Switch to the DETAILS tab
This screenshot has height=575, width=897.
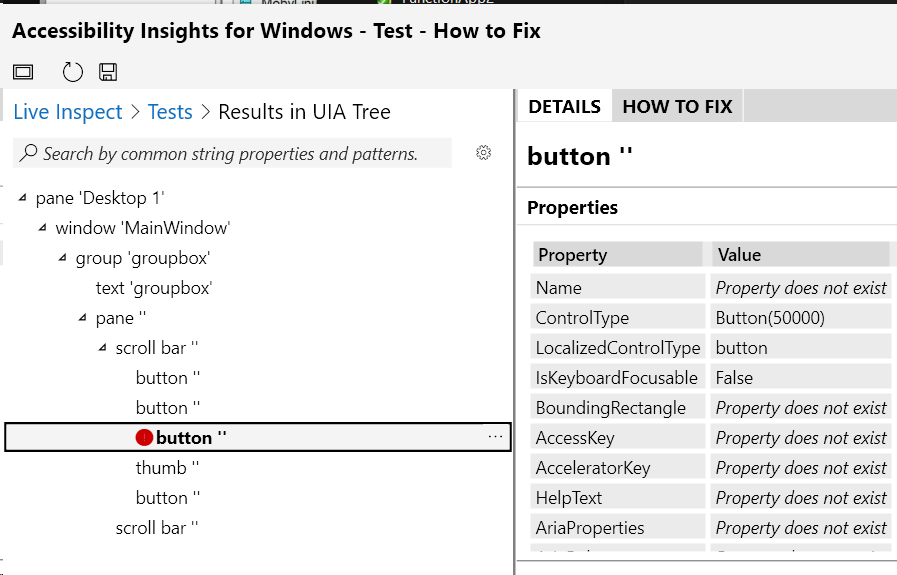(x=565, y=106)
